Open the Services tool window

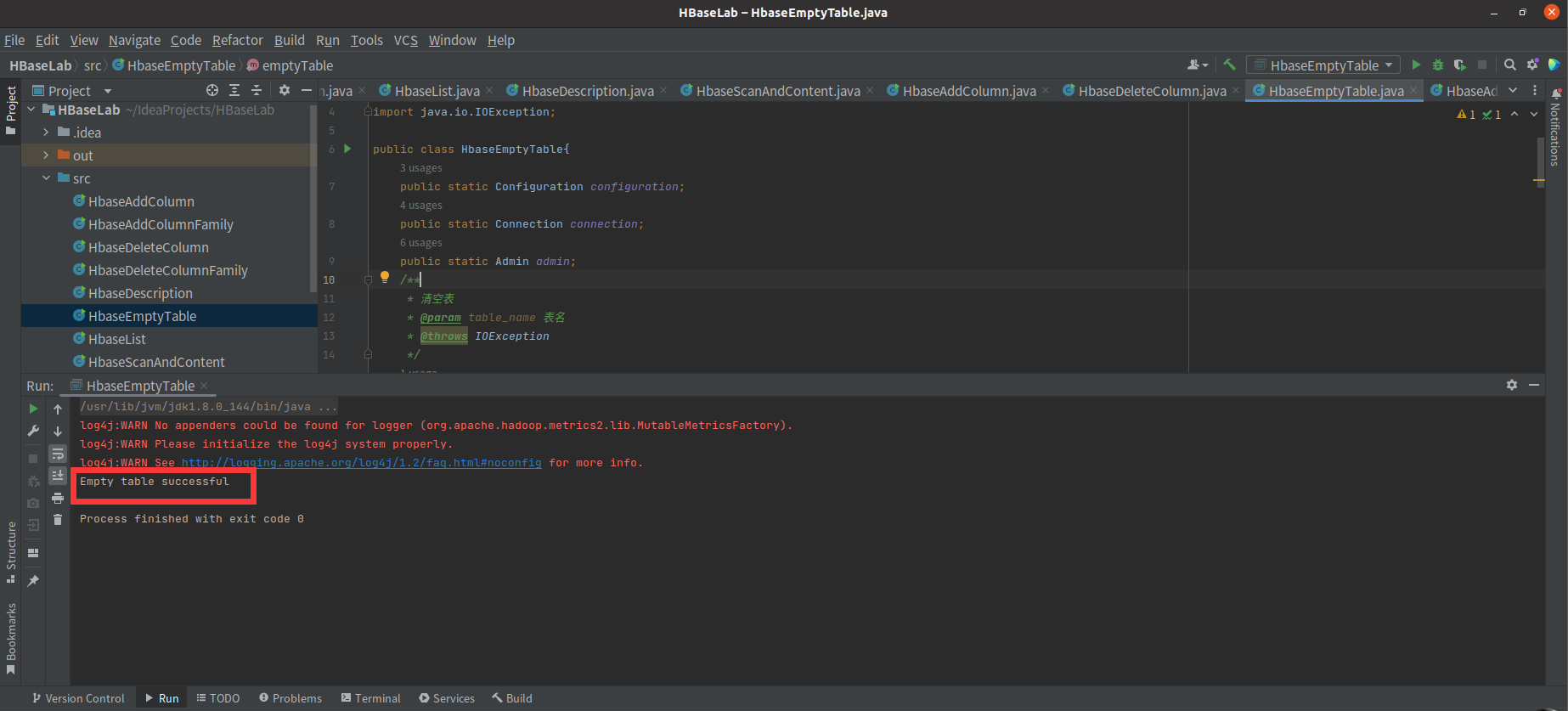tap(447, 698)
